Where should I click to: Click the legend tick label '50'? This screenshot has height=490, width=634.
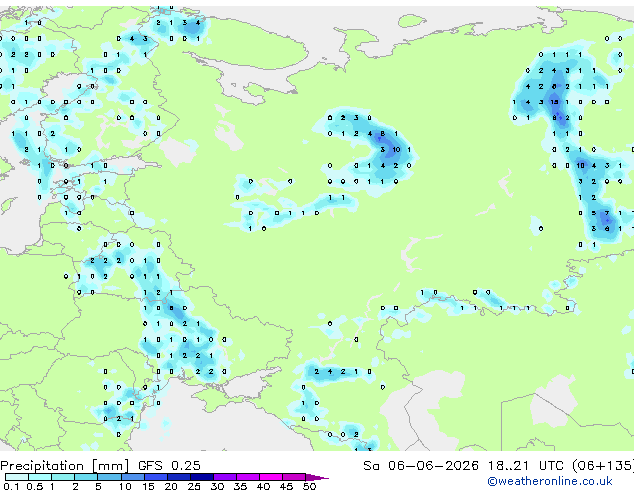click(x=309, y=486)
